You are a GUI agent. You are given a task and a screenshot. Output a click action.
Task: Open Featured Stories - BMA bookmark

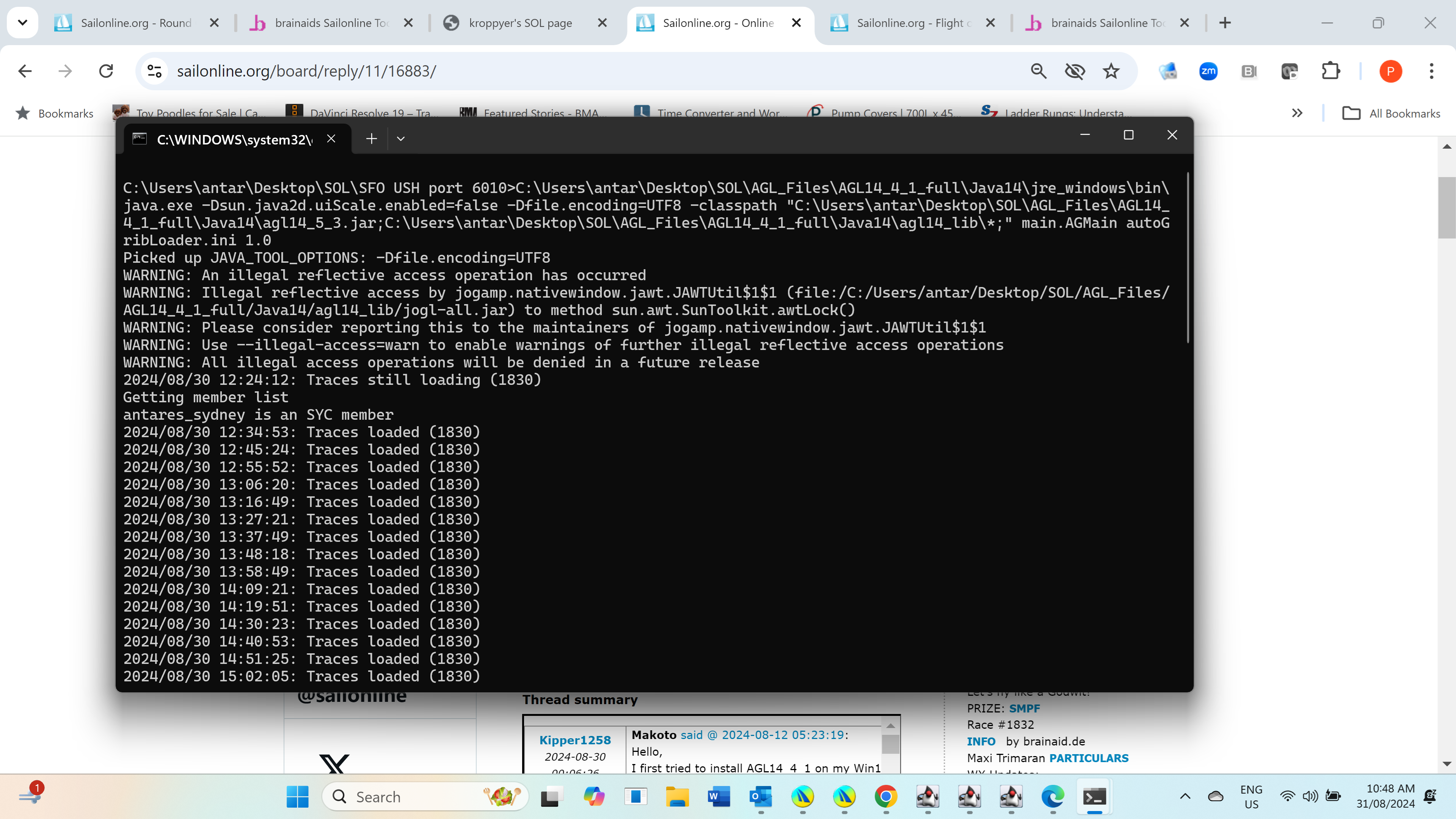click(533, 113)
